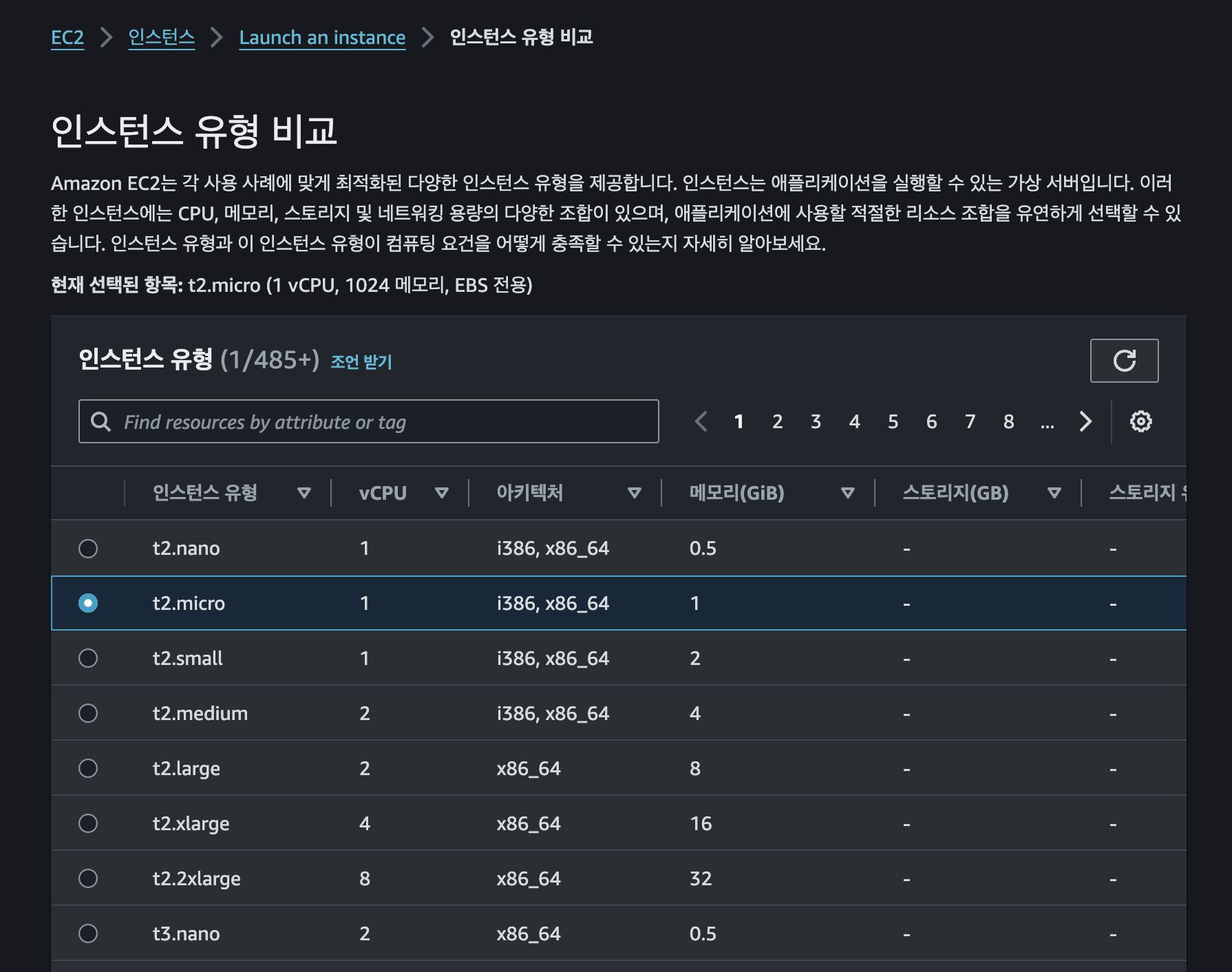This screenshot has height=972, width=1232.
Task: Click the t2.small instance name
Action: click(x=188, y=659)
